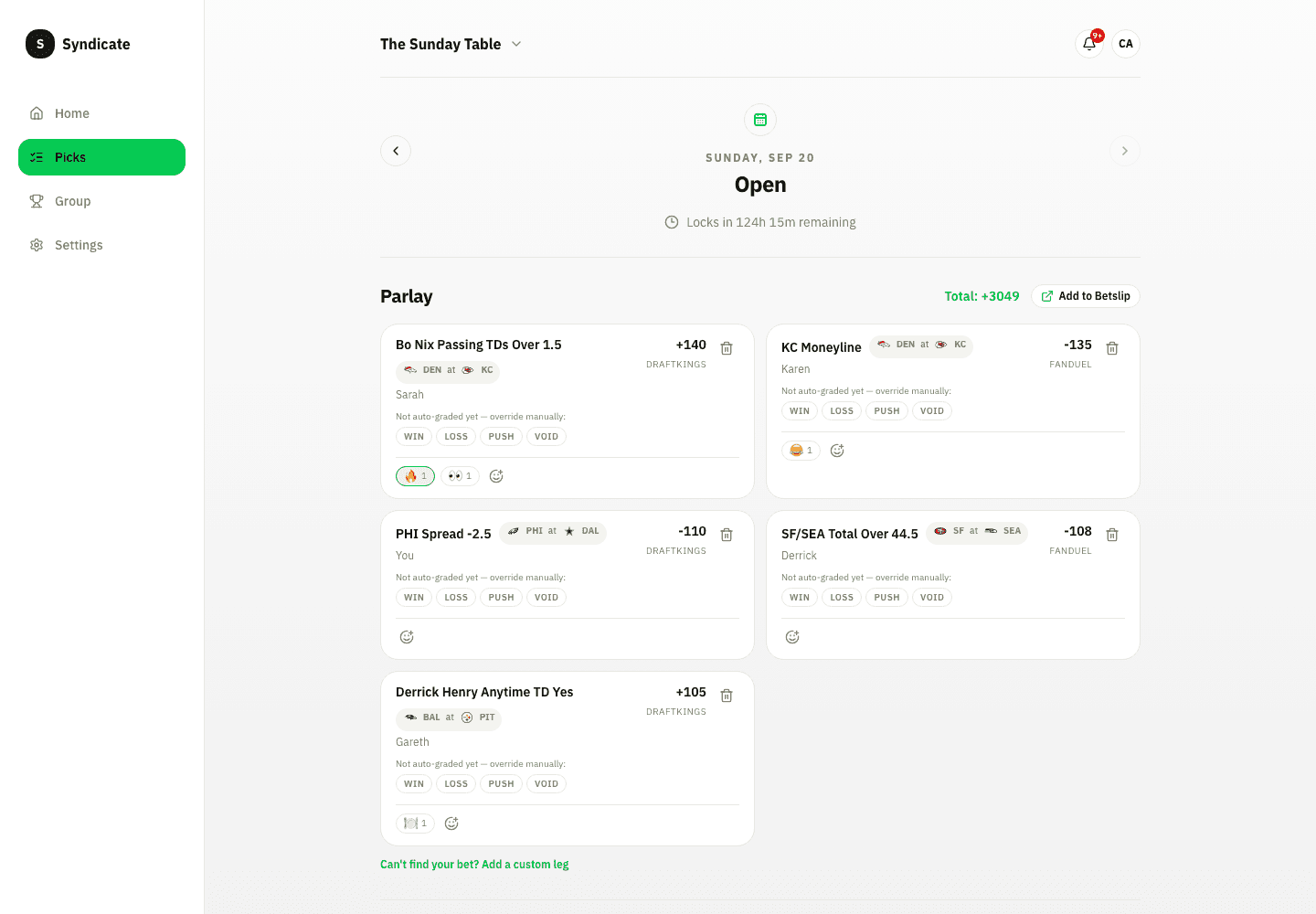The height and width of the screenshot is (914, 1316).
Task: Toggle burger reaction on KC Moneyline
Action: click(x=801, y=451)
